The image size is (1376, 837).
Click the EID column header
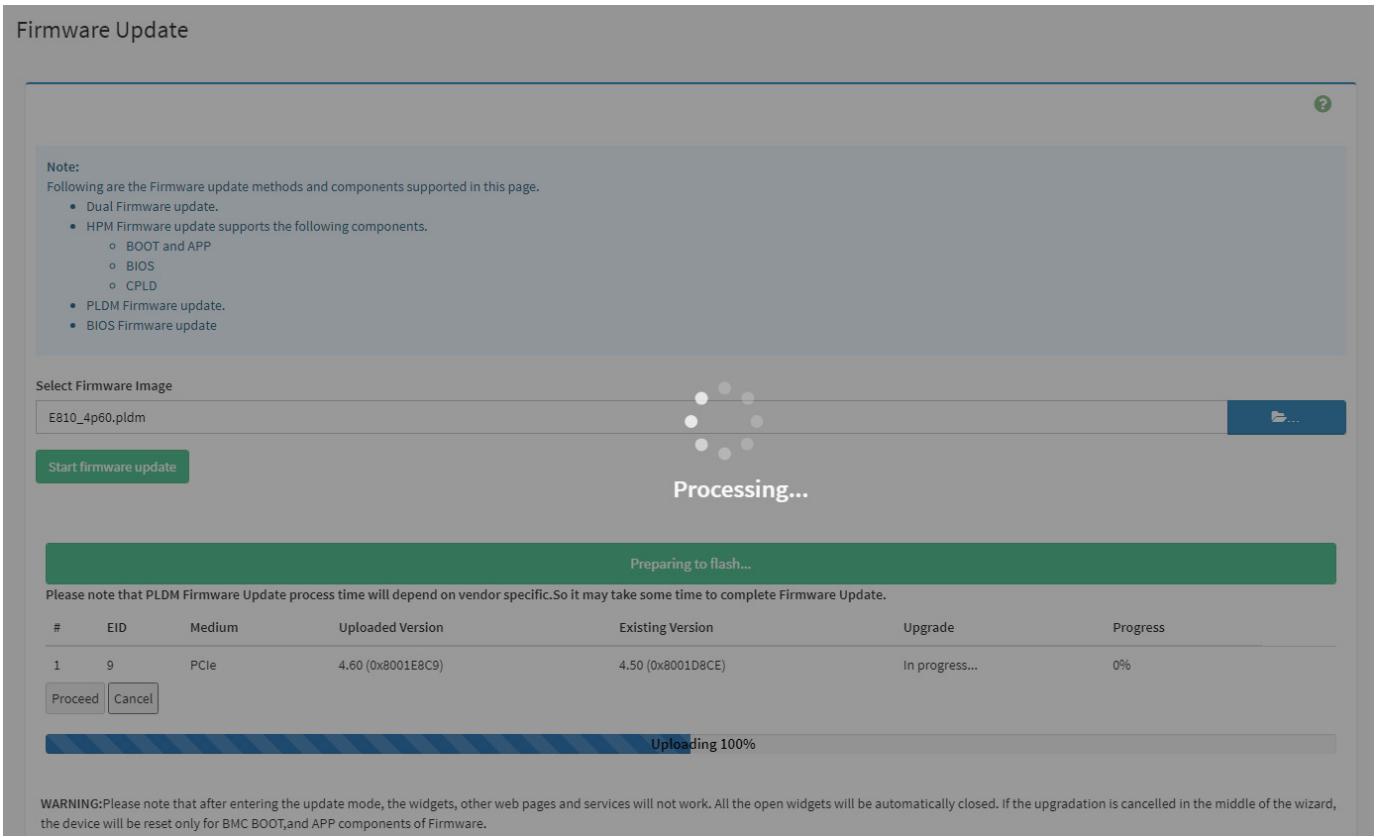[x=116, y=628]
